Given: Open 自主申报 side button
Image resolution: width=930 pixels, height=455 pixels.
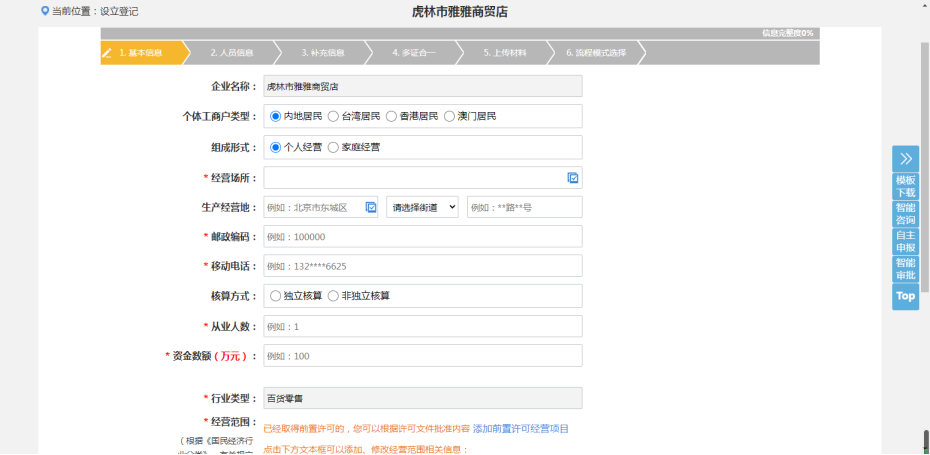Looking at the screenshot, I should [906, 241].
